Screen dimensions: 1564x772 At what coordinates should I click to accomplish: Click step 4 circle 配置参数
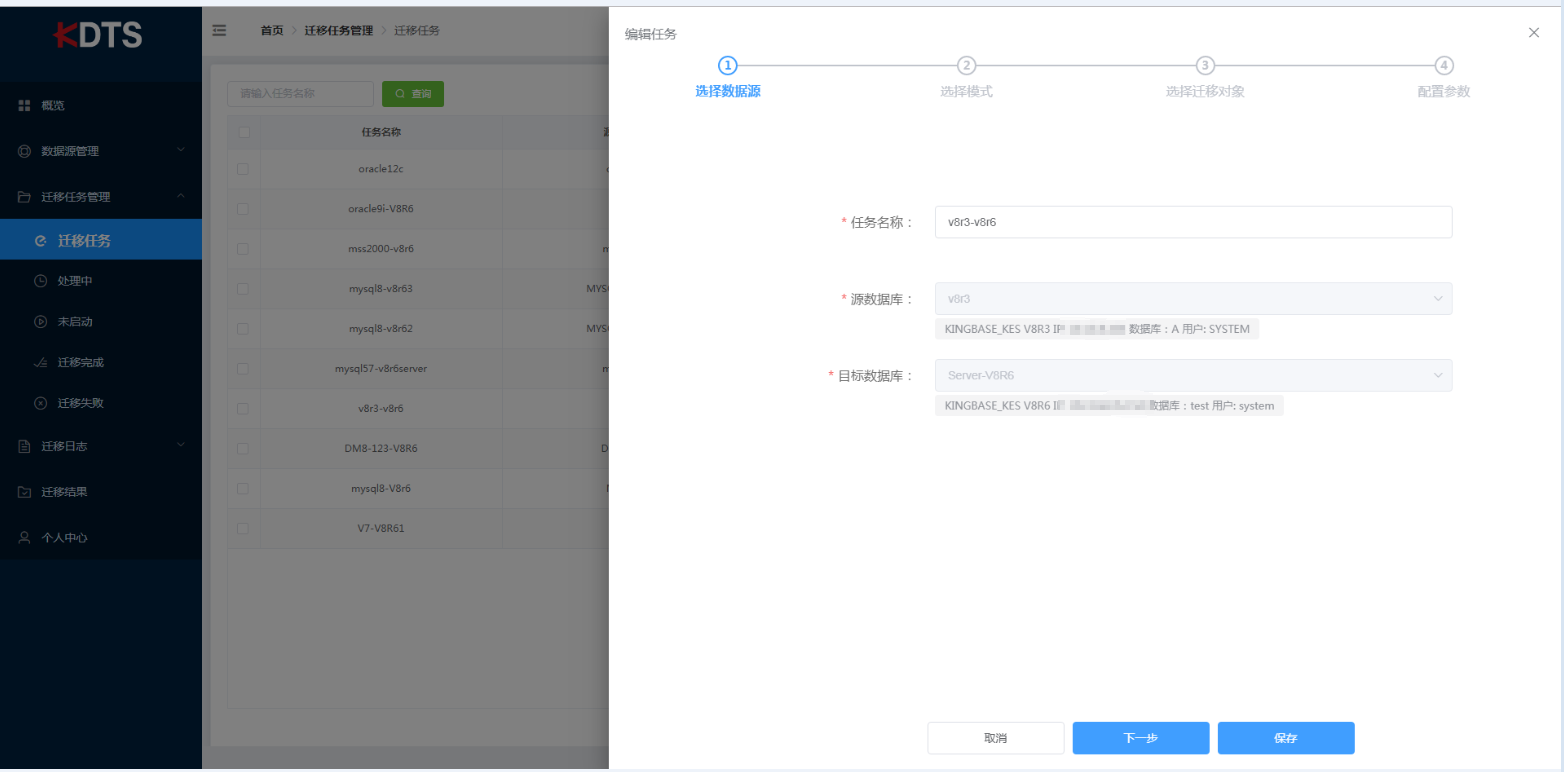tap(1444, 66)
